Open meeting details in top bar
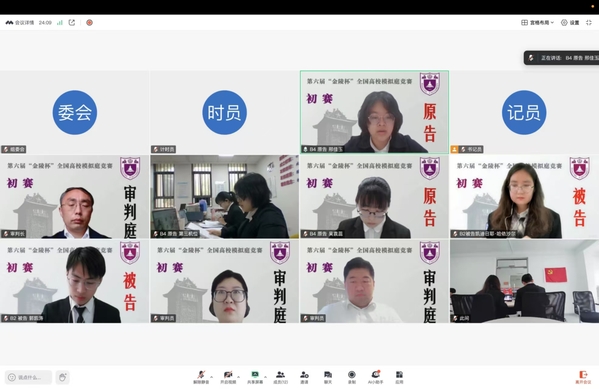Image resolution: width=599 pixels, height=389 pixels. pyautogui.click(x=20, y=23)
